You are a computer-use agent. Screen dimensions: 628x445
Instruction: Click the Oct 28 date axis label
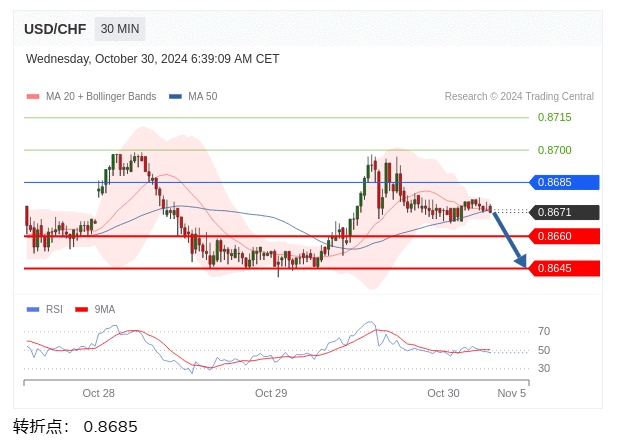click(99, 393)
